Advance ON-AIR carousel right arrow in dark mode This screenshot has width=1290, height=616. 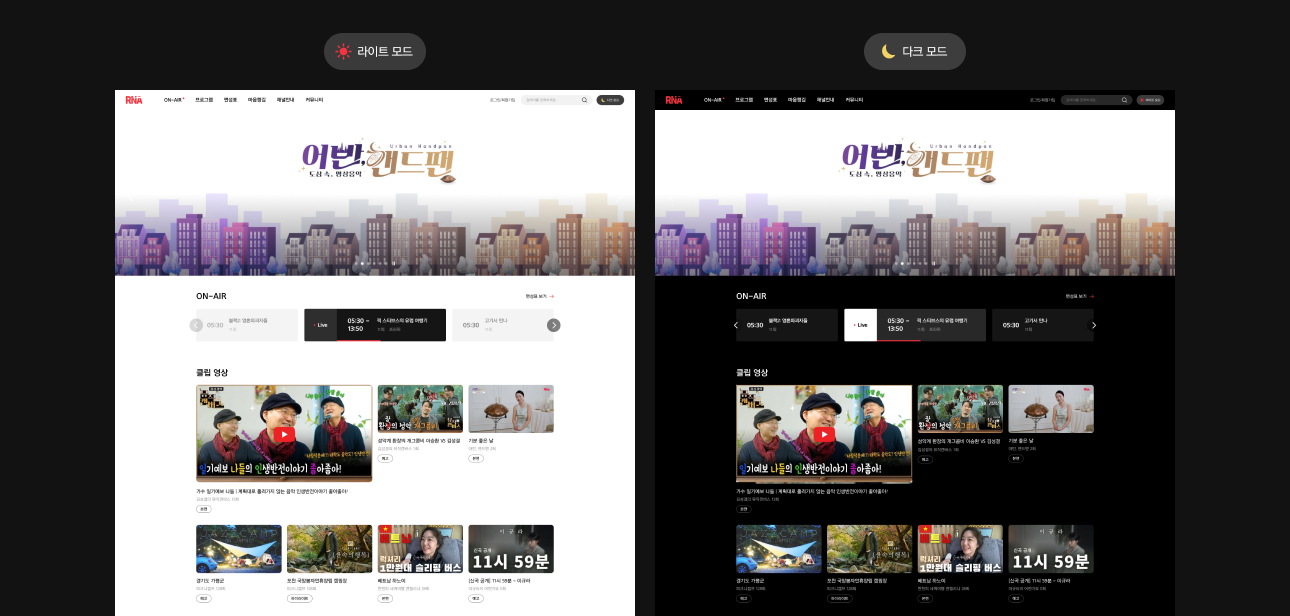click(x=1093, y=325)
